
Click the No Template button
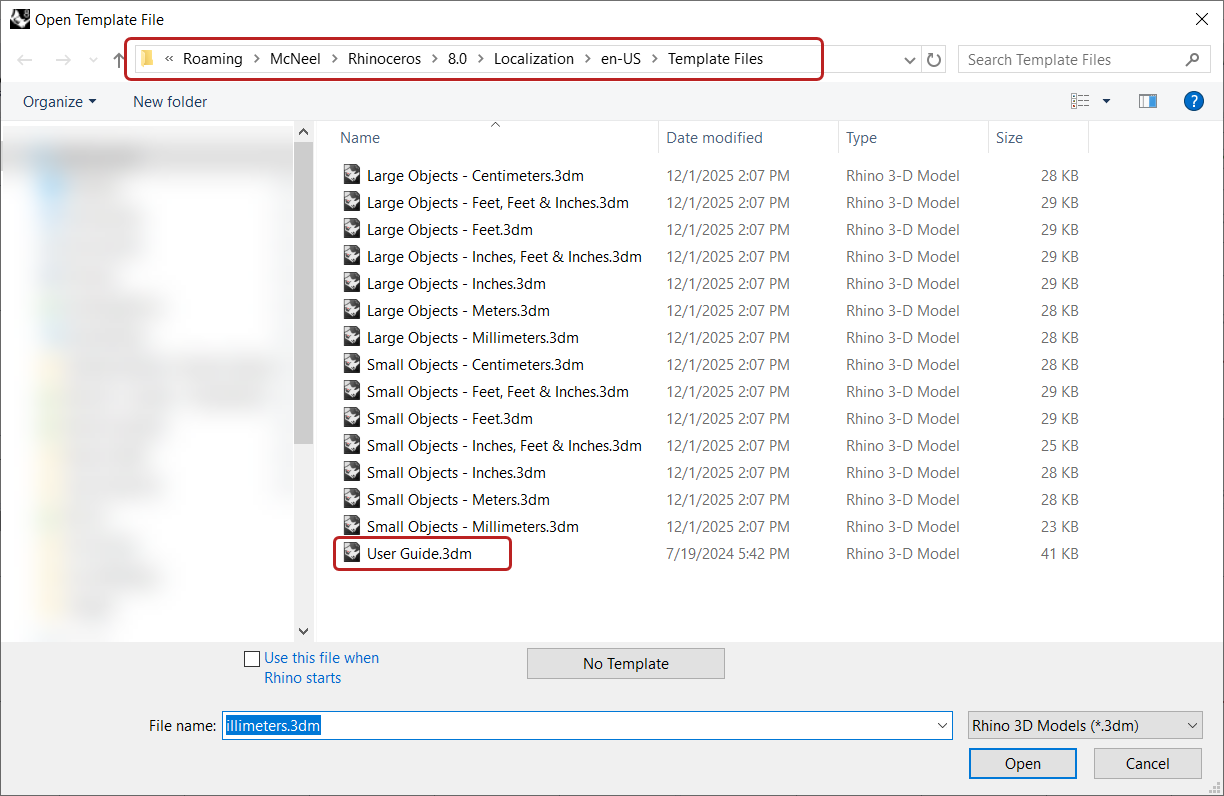625,664
